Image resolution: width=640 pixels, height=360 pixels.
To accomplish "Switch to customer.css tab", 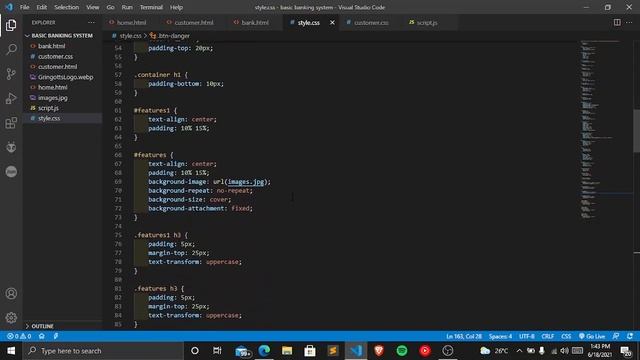I will 371,22.
